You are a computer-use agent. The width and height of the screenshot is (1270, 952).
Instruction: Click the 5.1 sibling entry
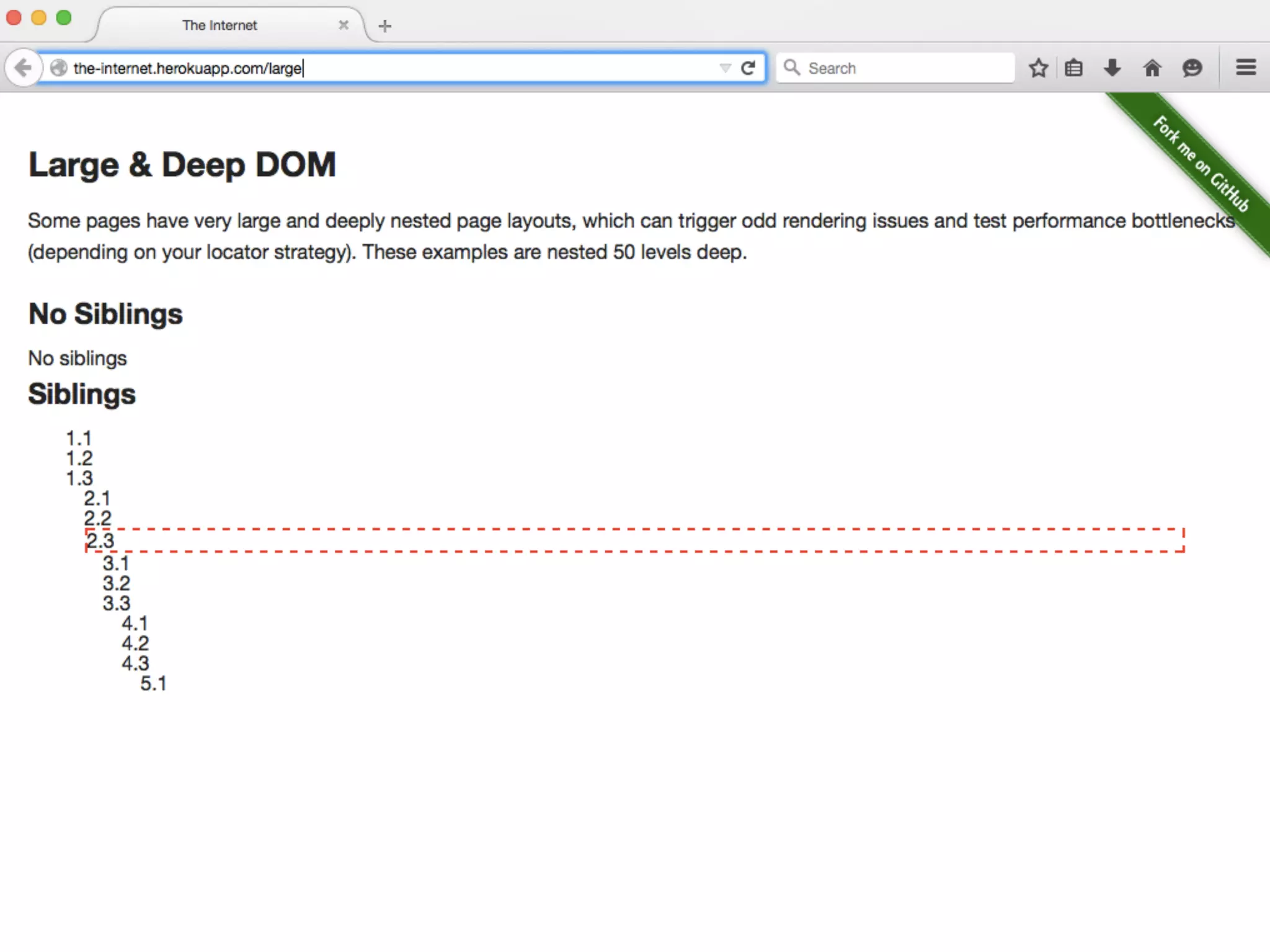click(153, 684)
